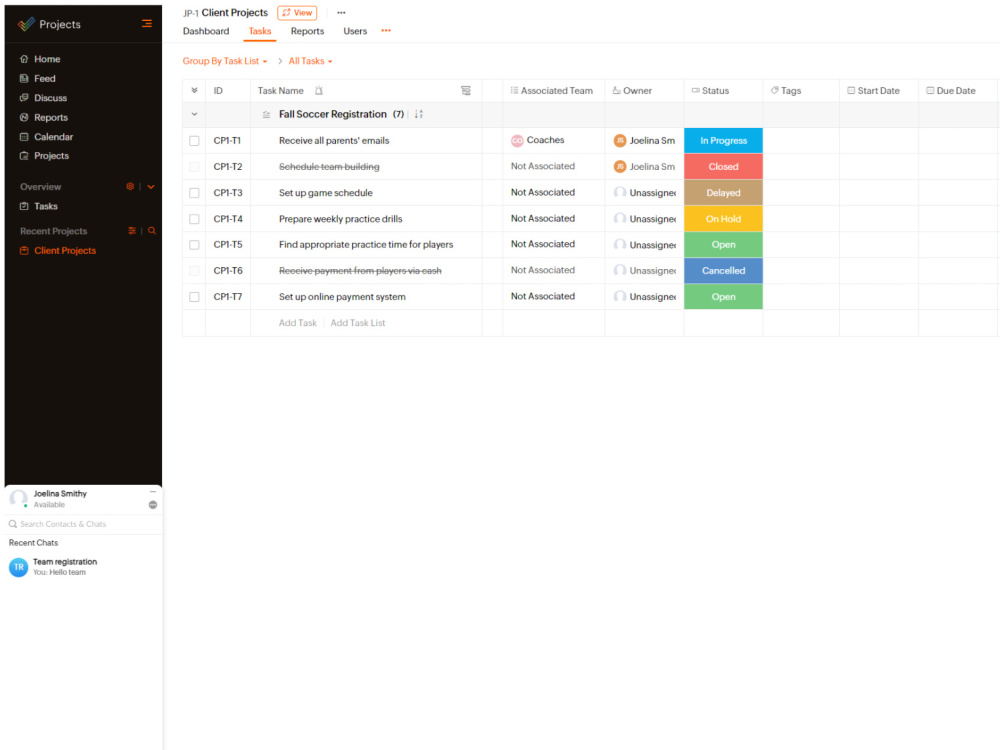Select checkbox for CP1-T7
This screenshot has height=750, width=1000.
195,297
